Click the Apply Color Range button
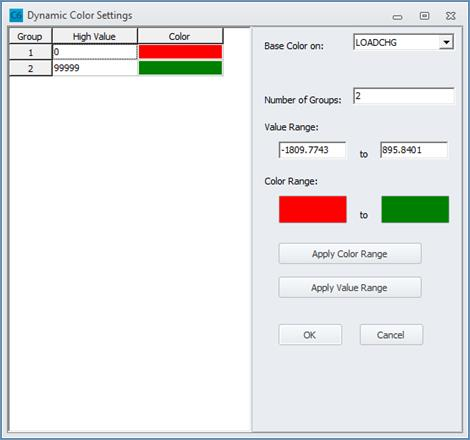The width and height of the screenshot is (470, 440). click(350, 254)
